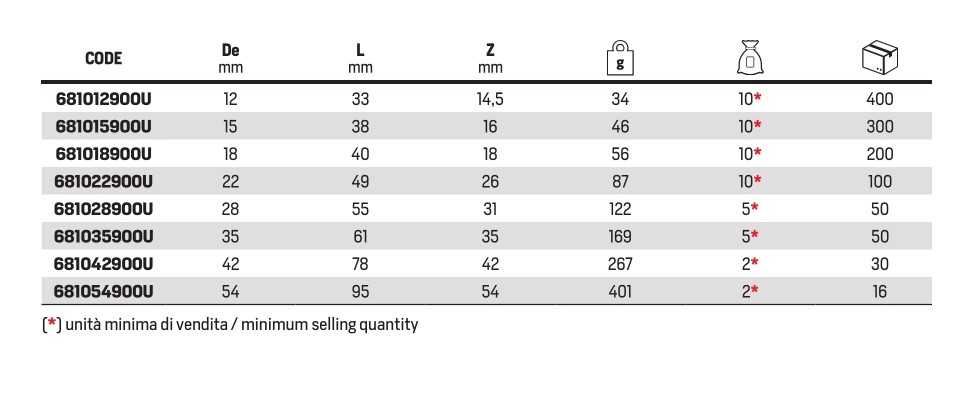Image resolution: width=976 pixels, height=395 pixels.
Task: Click the red asterisk in the footnote
Action: tap(52, 324)
